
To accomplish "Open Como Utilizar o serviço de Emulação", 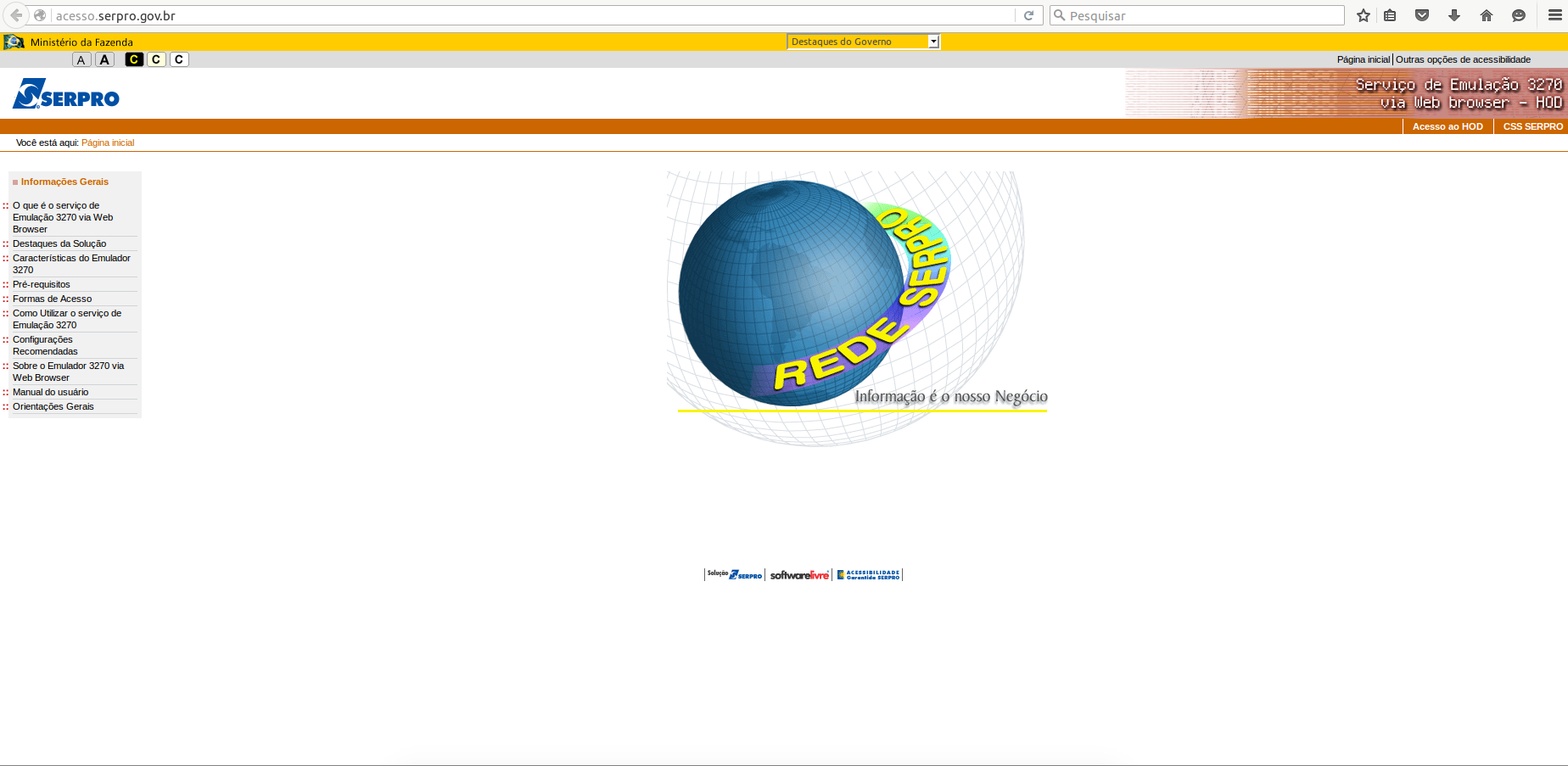I will 67,319.
